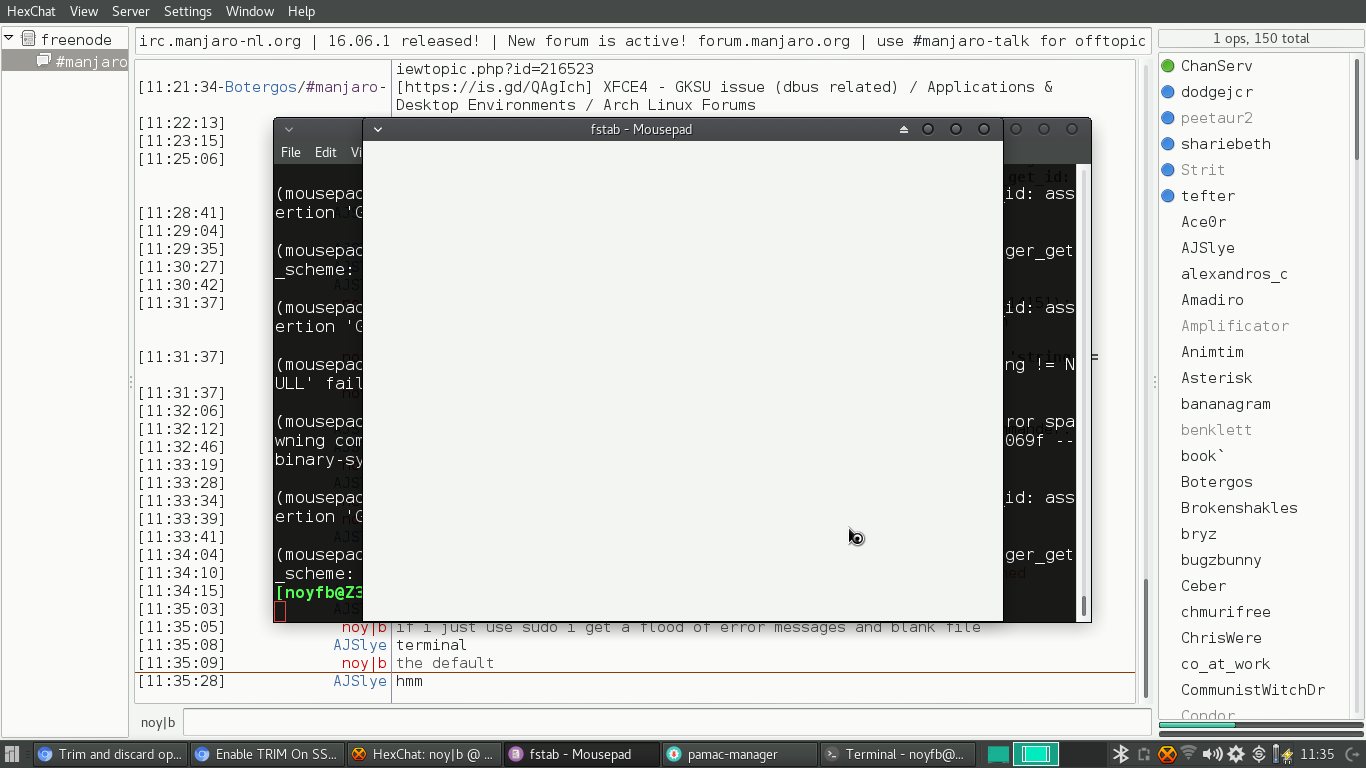Activate HexChat taskbar button
The height and width of the screenshot is (768, 1366).
424,755
